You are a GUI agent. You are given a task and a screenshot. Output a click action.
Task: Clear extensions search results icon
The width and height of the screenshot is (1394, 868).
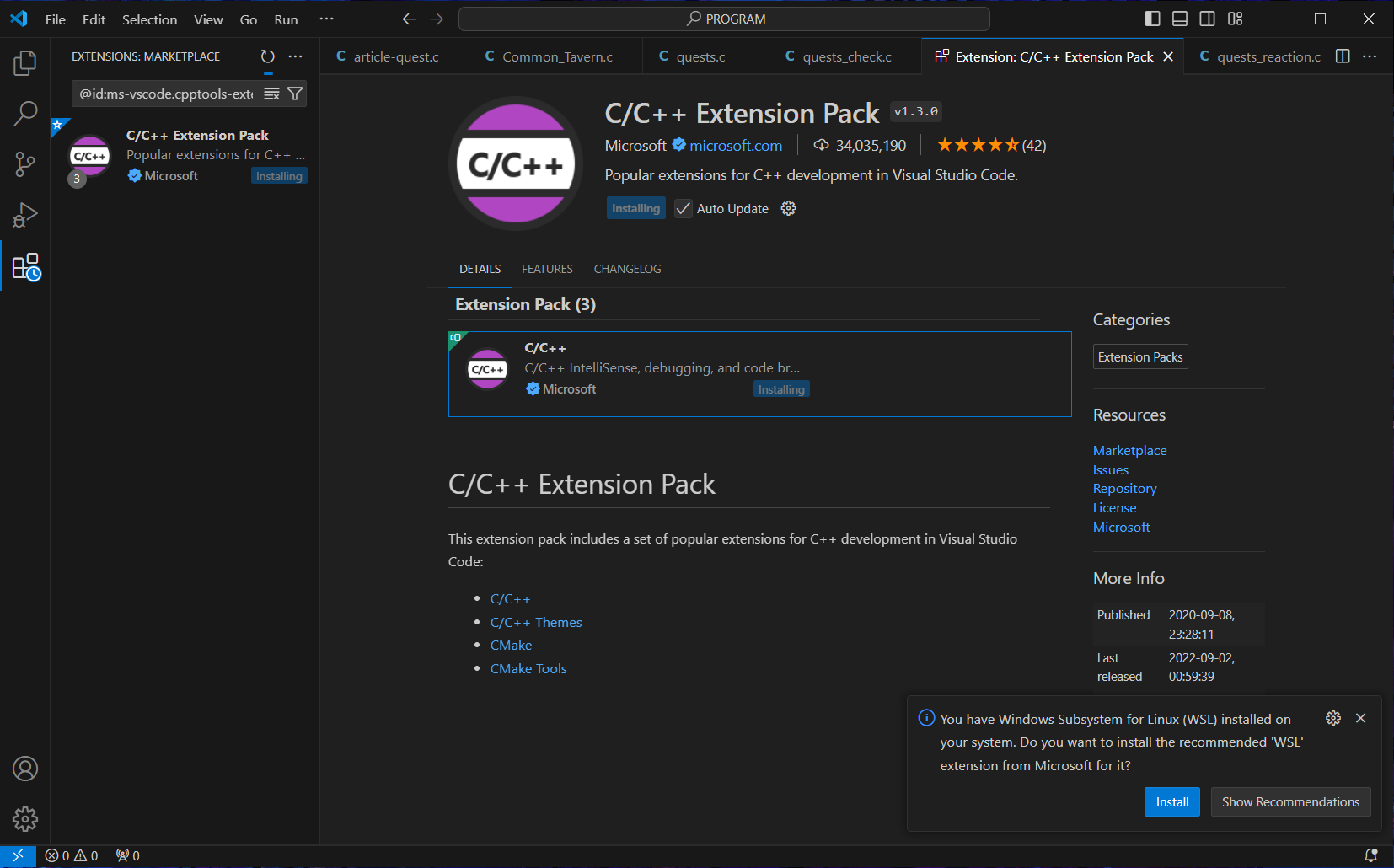pos(271,94)
